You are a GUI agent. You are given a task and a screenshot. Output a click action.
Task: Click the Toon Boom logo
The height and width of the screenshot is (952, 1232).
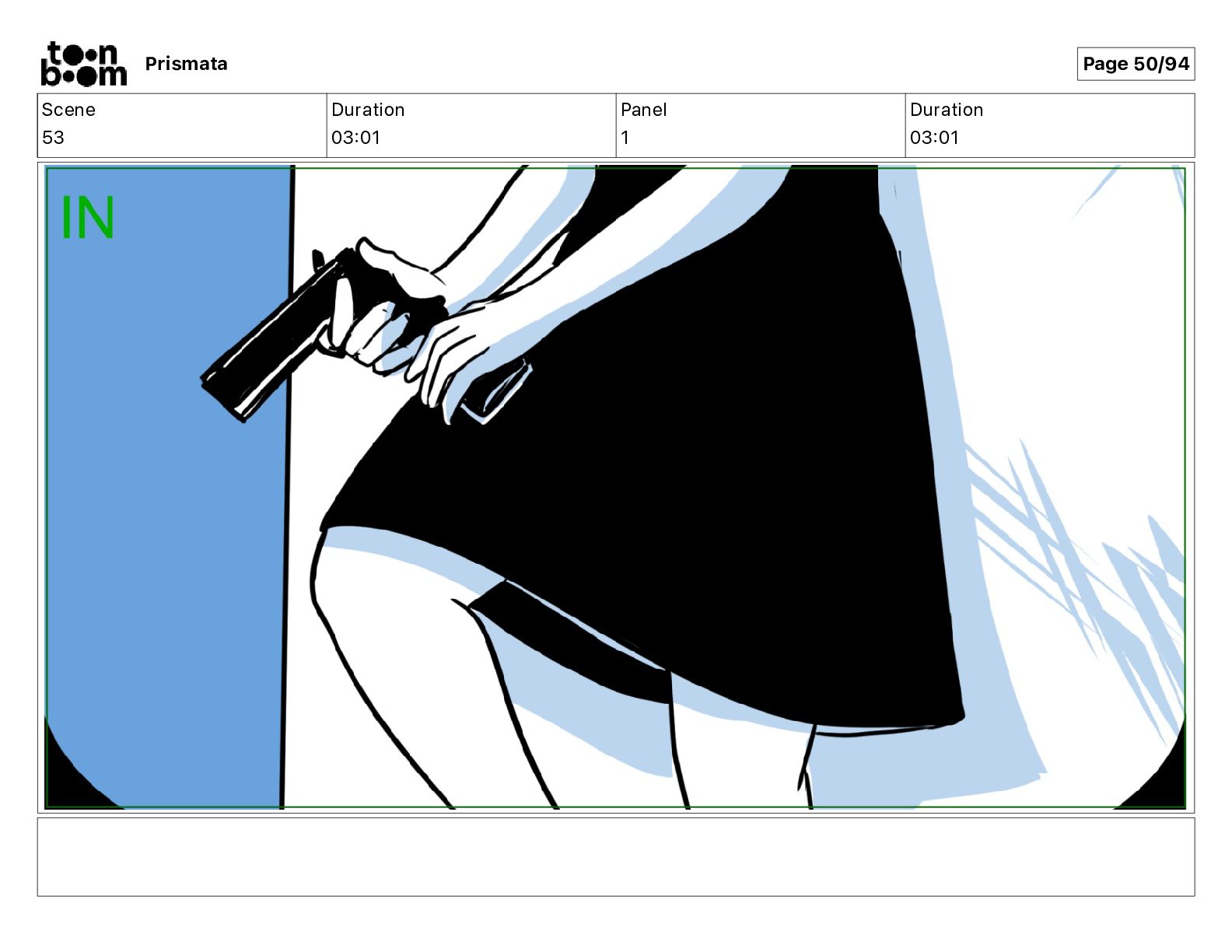[83, 63]
